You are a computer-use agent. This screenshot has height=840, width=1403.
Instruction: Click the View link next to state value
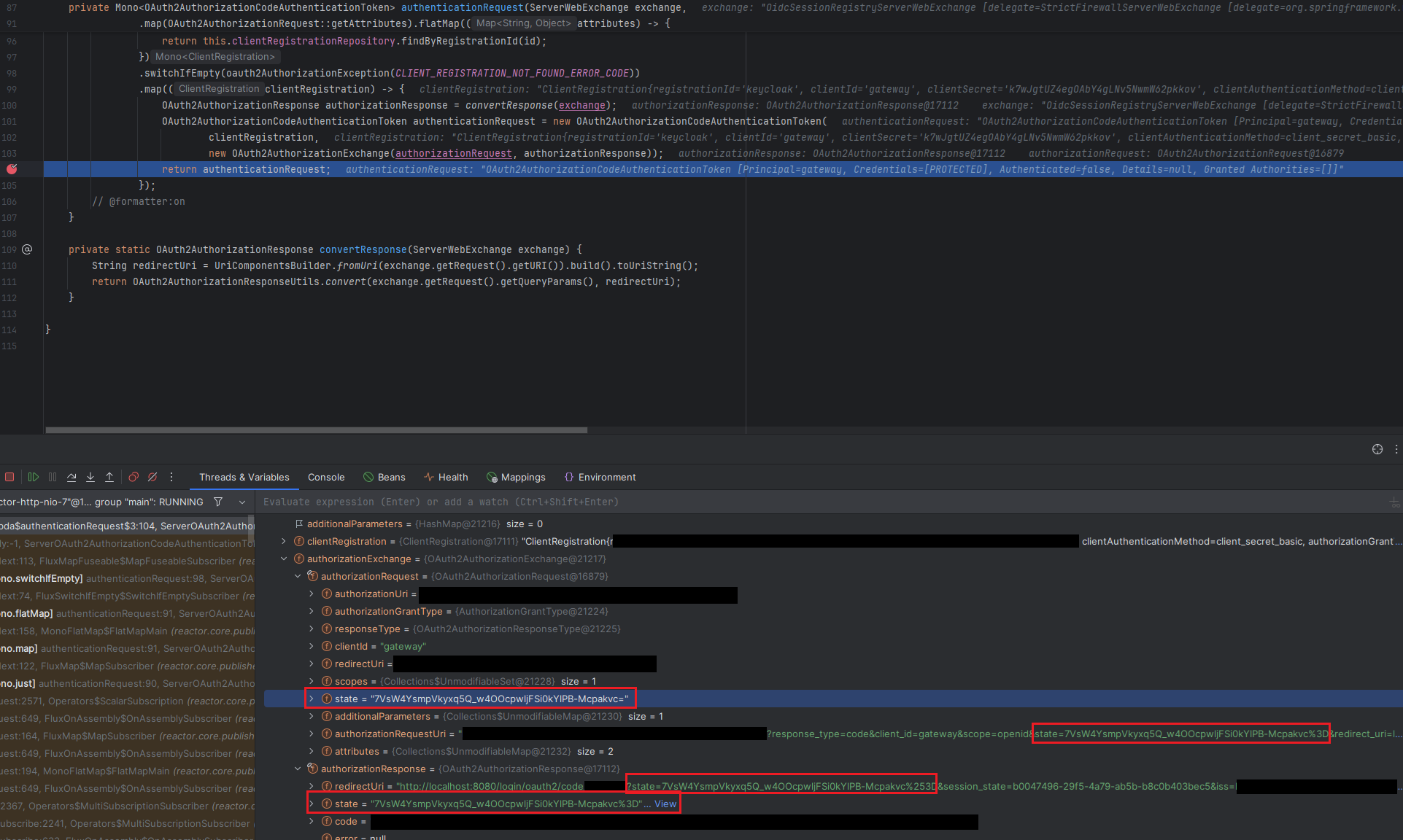[665, 804]
